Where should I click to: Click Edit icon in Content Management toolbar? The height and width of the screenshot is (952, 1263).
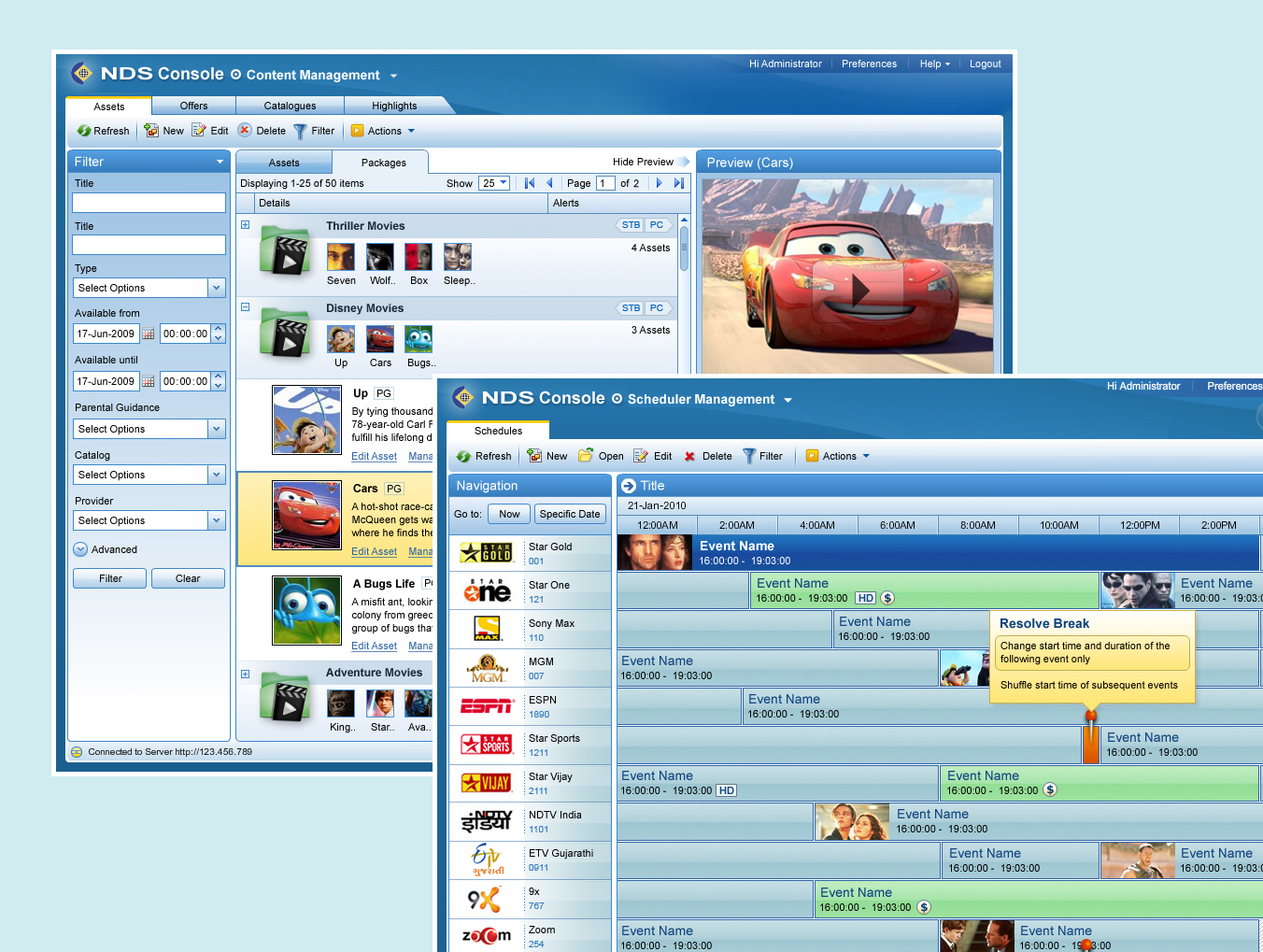pos(199,131)
